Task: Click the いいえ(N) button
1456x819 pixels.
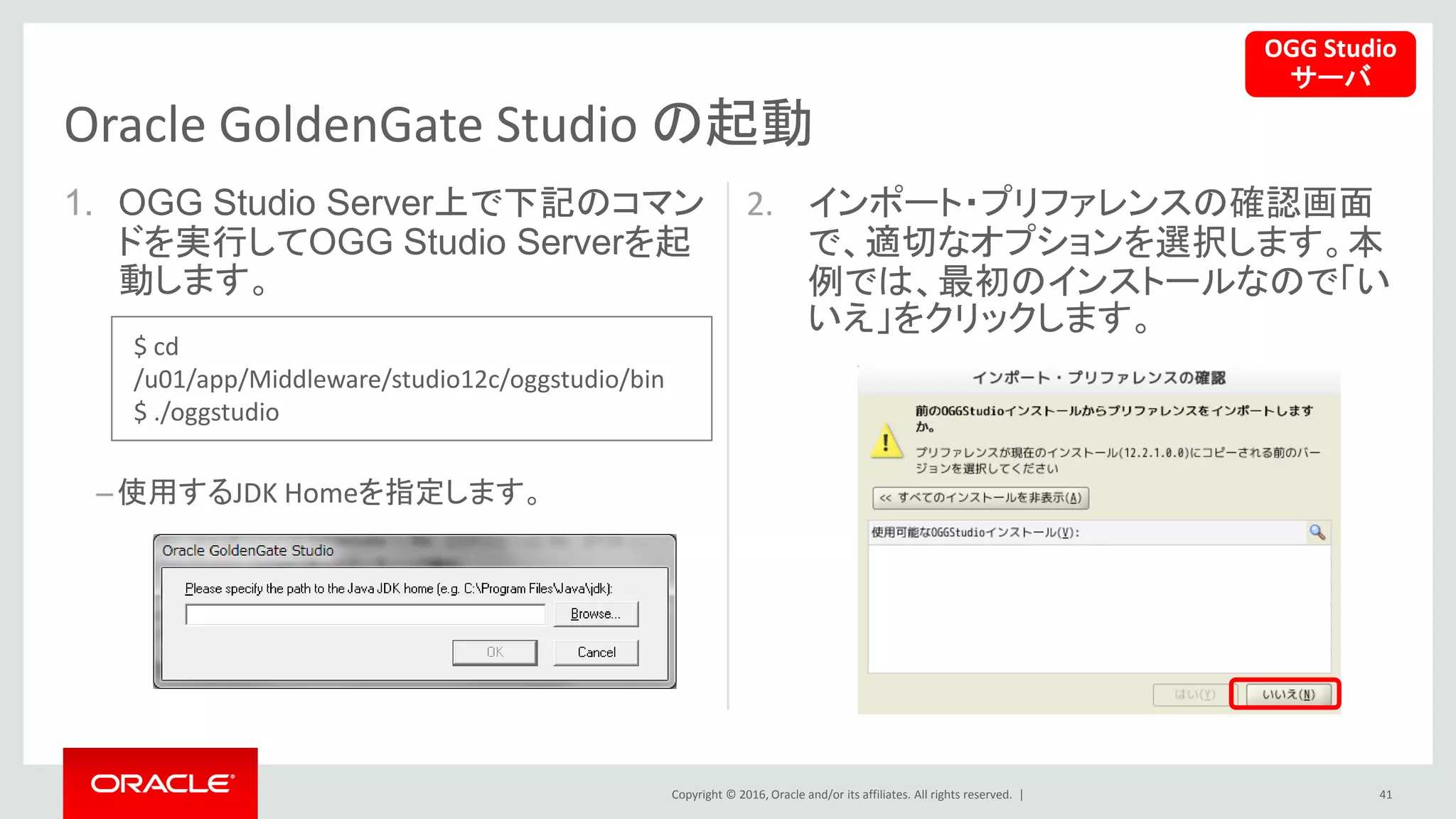Action: (1288, 694)
